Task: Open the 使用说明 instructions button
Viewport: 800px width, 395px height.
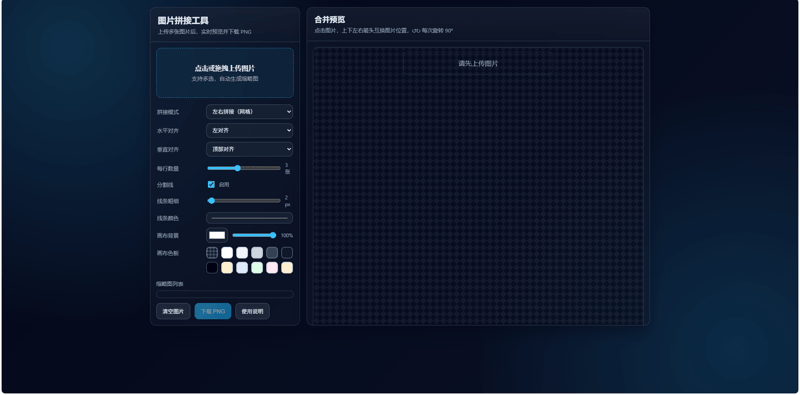Action: coord(253,311)
